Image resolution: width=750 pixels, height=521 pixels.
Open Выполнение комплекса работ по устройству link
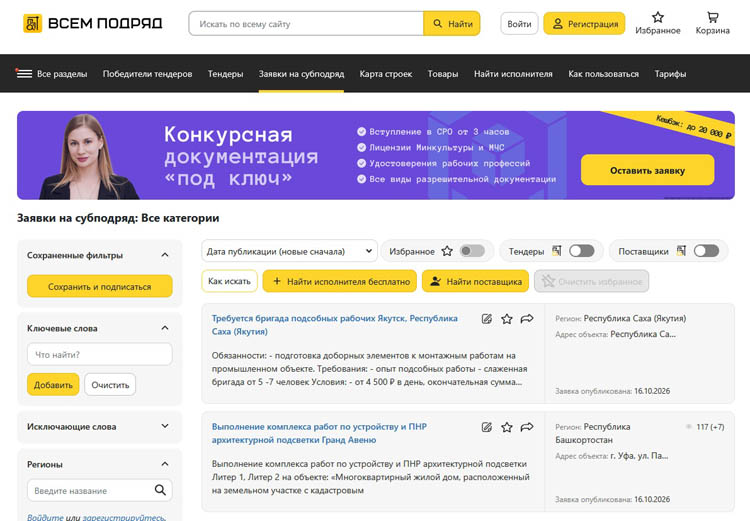pos(319,433)
